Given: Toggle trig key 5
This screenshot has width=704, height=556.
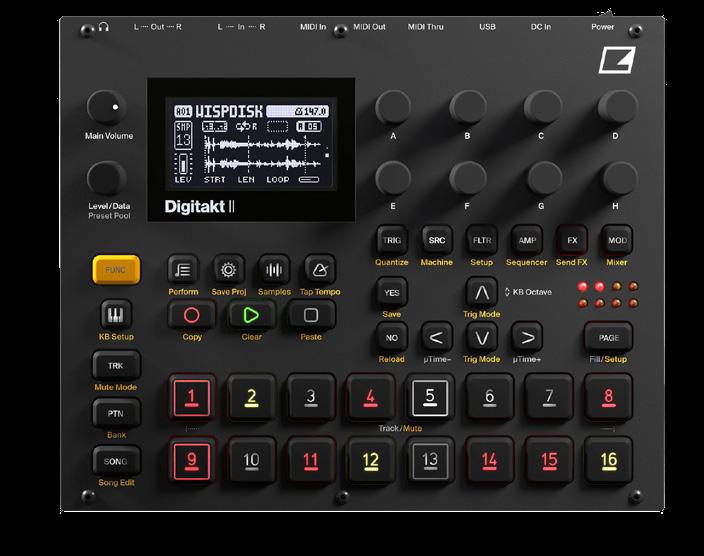Looking at the screenshot, I should pos(430,397).
